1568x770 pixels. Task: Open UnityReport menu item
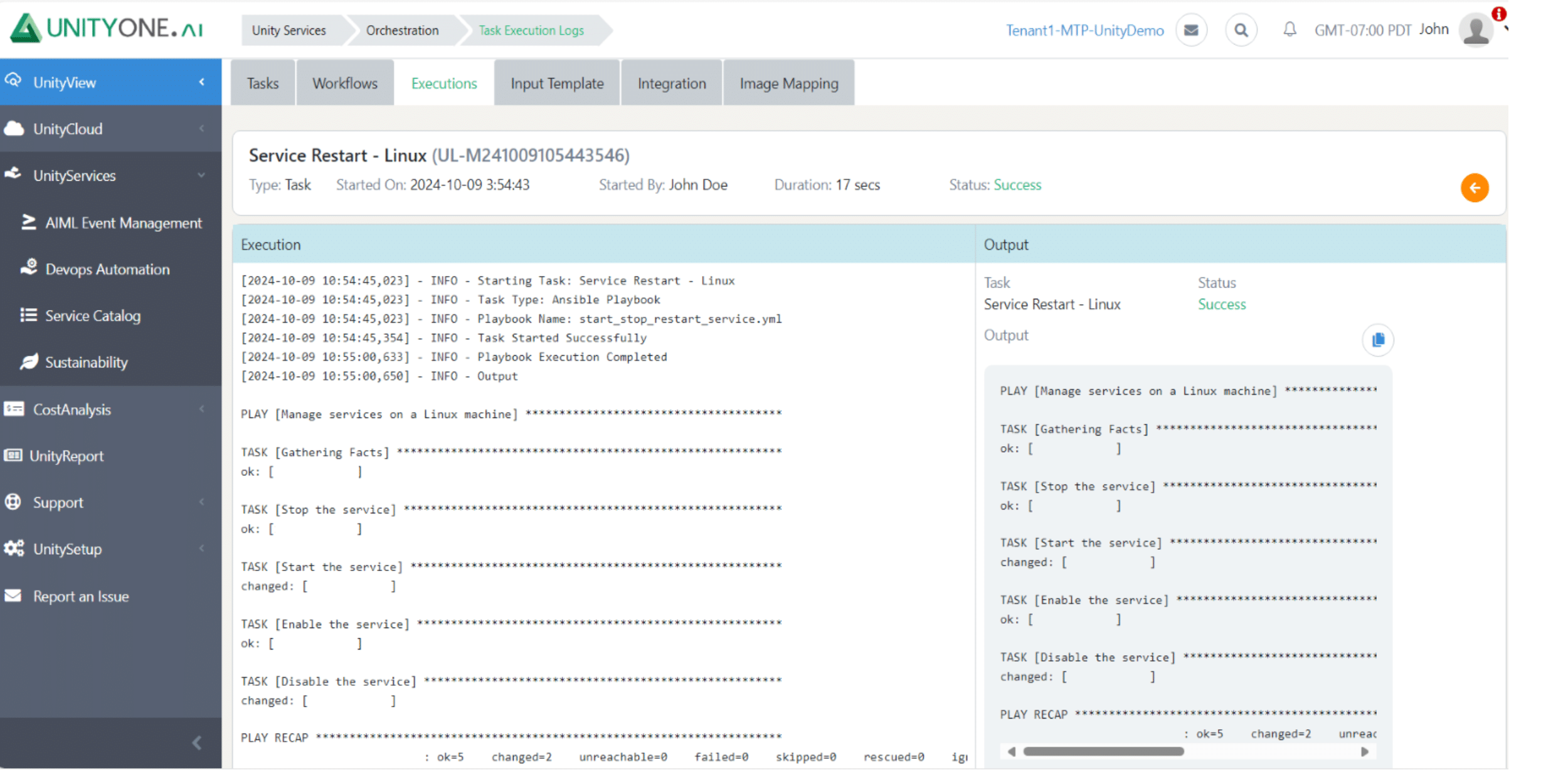(x=66, y=456)
